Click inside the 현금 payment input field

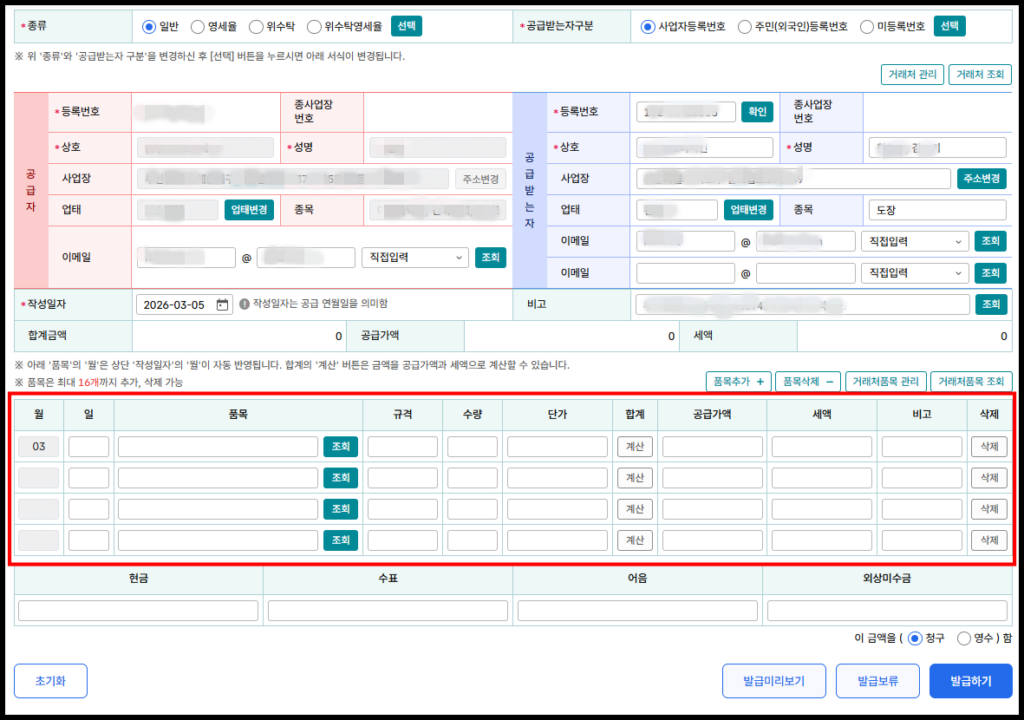pyautogui.click(x=137, y=609)
